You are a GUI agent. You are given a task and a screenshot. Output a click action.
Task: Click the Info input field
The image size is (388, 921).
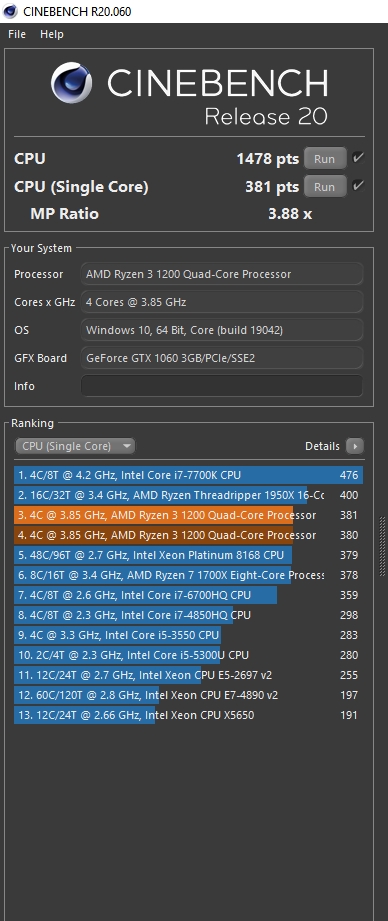pos(222,386)
